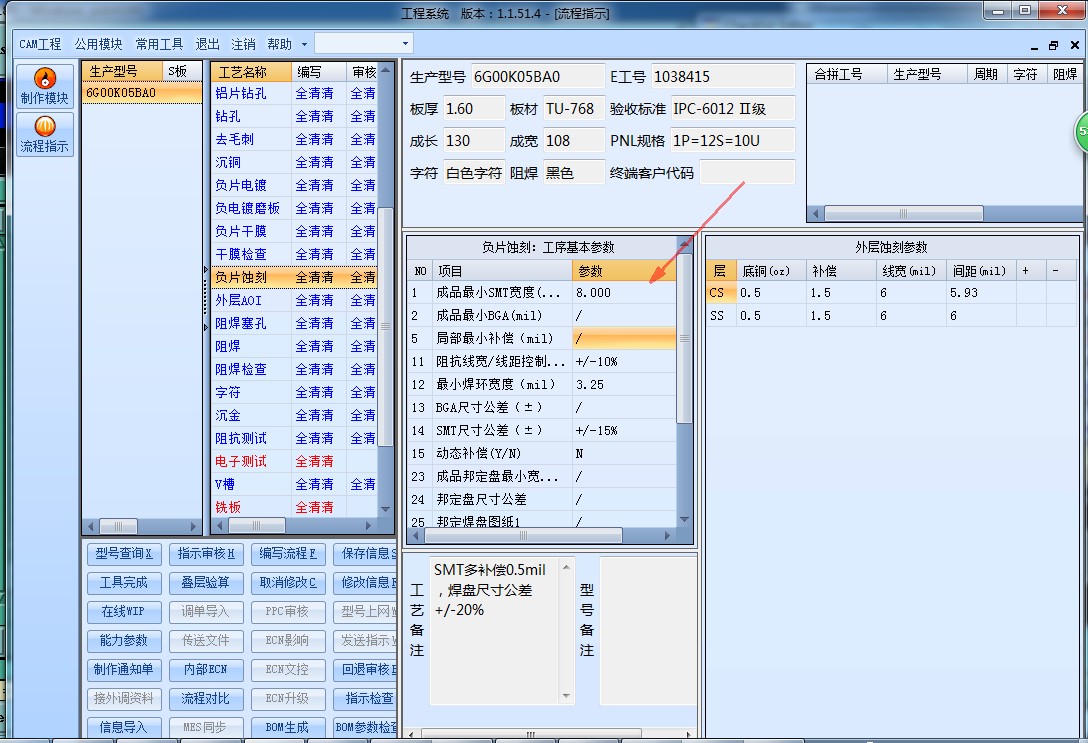Select the 电子测试 process row
Screen dimensions: 1088x743
click(294, 461)
